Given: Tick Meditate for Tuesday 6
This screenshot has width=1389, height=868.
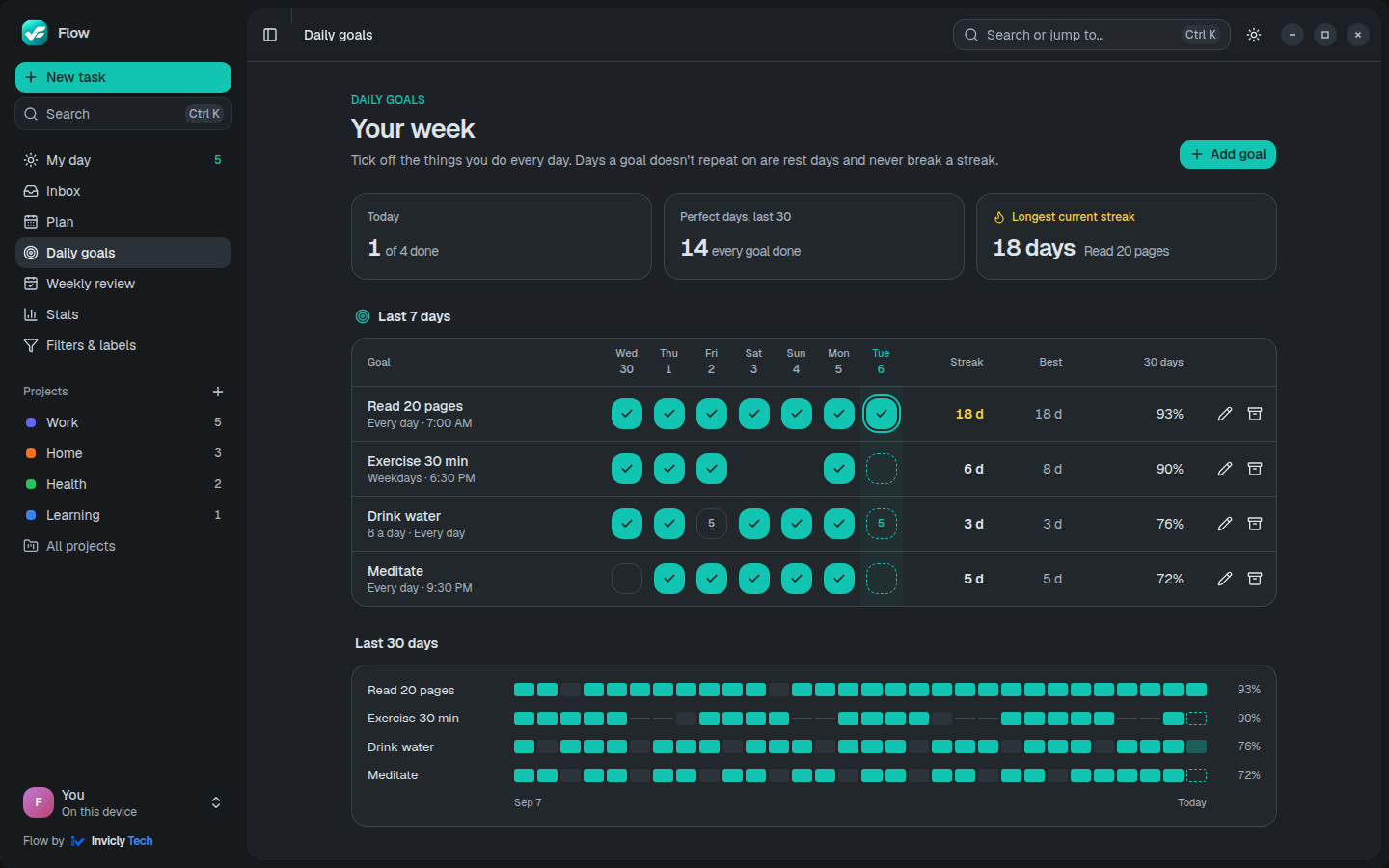Looking at the screenshot, I should 882,579.
